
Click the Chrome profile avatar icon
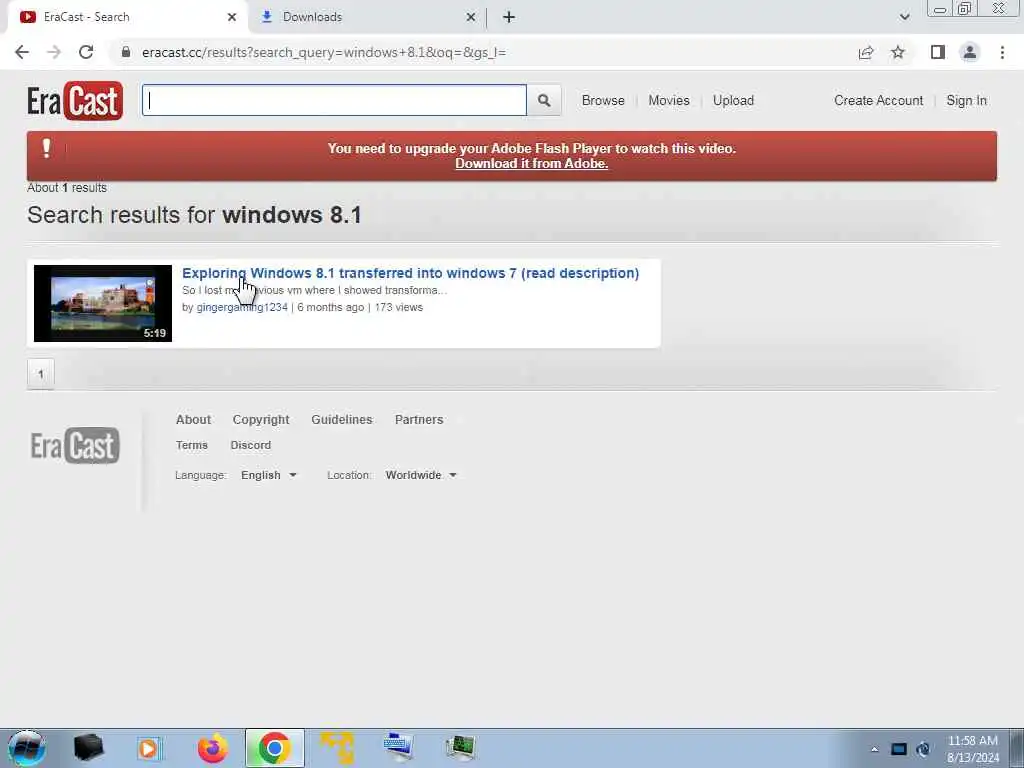(x=970, y=52)
